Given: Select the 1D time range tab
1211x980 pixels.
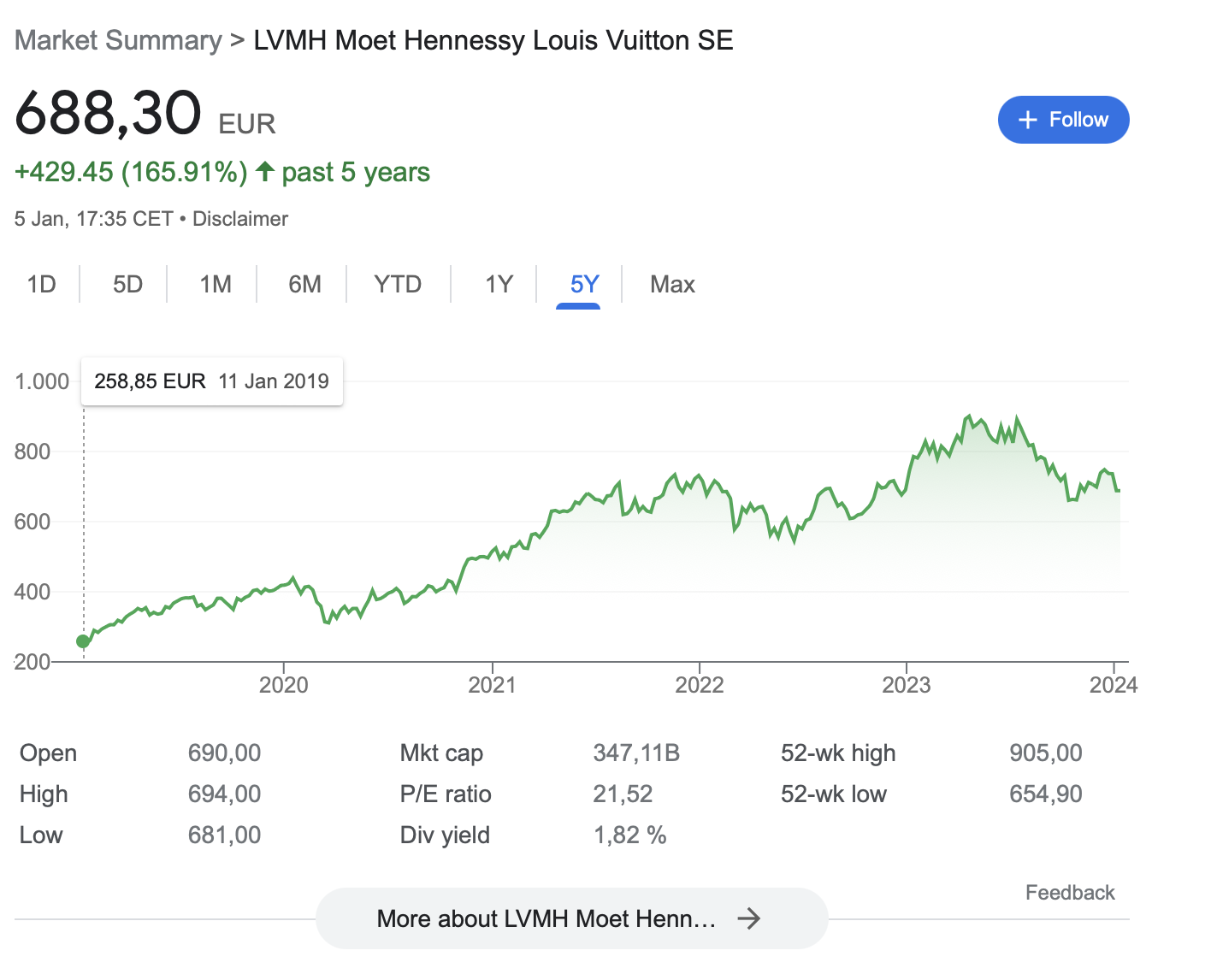Looking at the screenshot, I should tap(41, 284).
